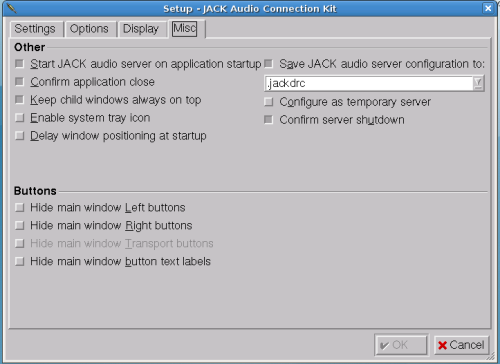Screen dimensions: 500x364
Task: Enable Configure as temporary server
Action: [x=268, y=102]
